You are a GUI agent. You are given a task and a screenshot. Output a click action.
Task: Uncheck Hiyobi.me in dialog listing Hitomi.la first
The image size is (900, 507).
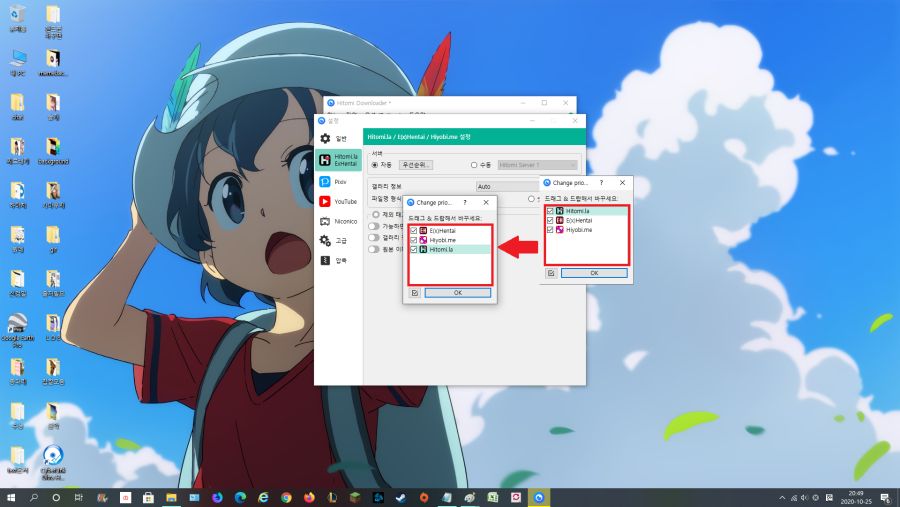click(550, 230)
